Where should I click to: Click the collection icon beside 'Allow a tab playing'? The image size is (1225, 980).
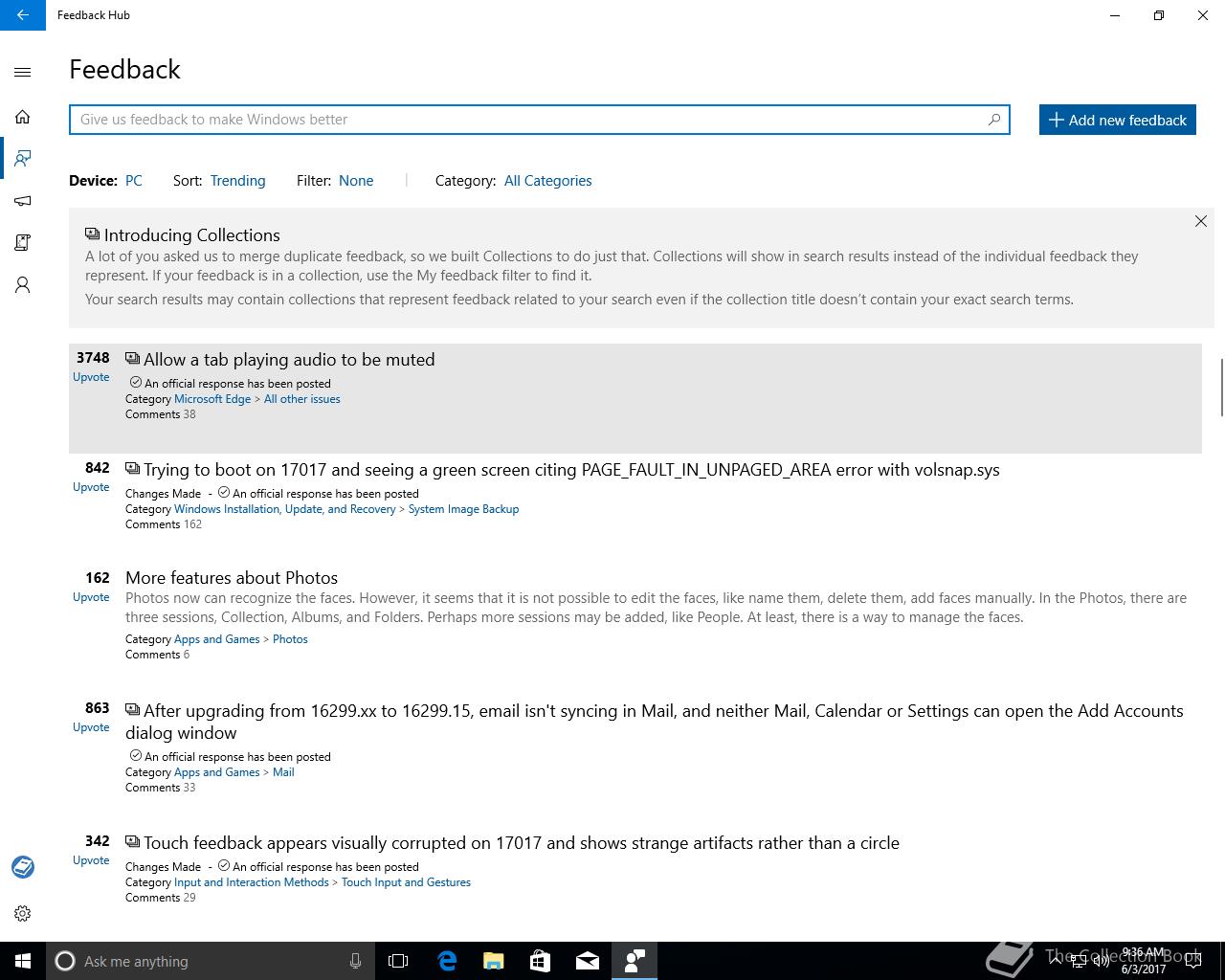(x=132, y=359)
